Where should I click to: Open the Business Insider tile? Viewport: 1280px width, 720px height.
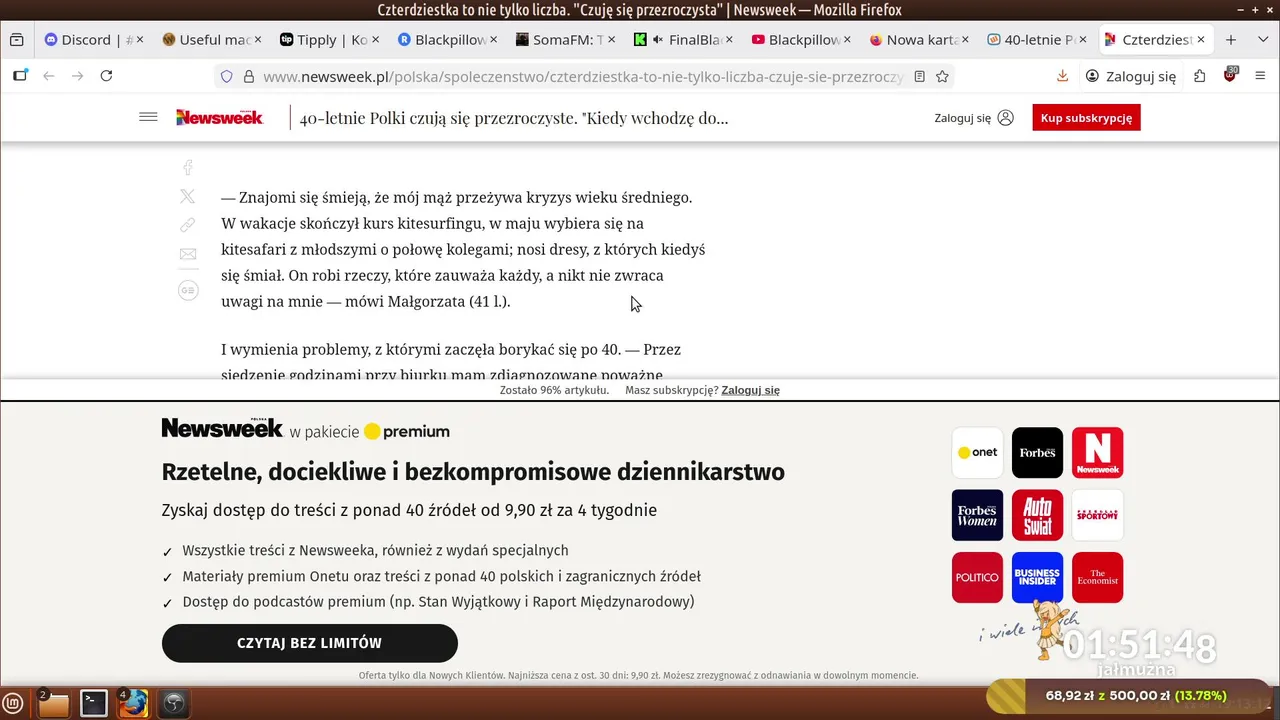1037,577
